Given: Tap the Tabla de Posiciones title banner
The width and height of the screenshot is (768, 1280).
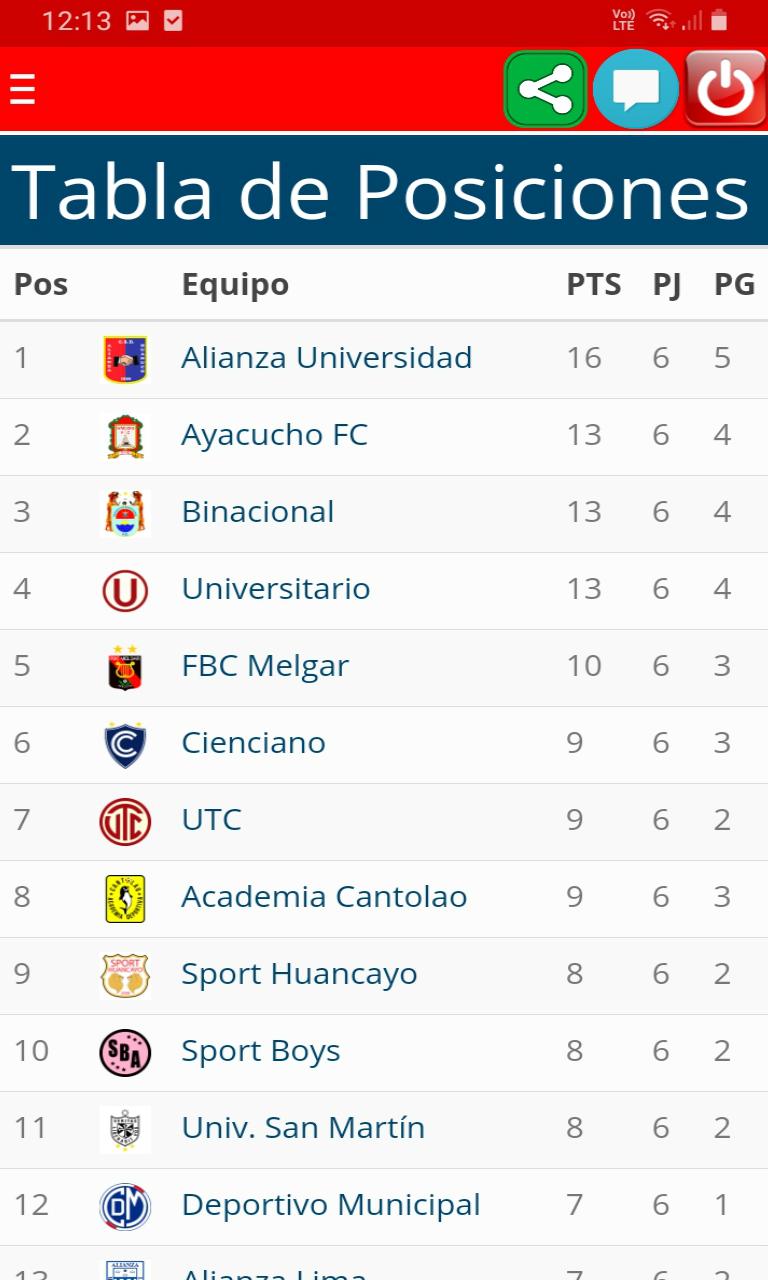Looking at the screenshot, I should click(384, 190).
